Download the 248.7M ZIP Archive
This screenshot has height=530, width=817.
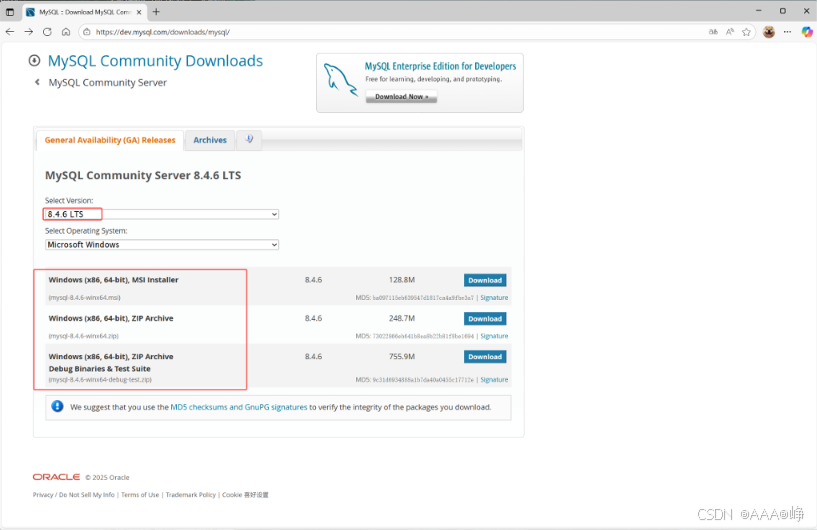pos(485,318)
